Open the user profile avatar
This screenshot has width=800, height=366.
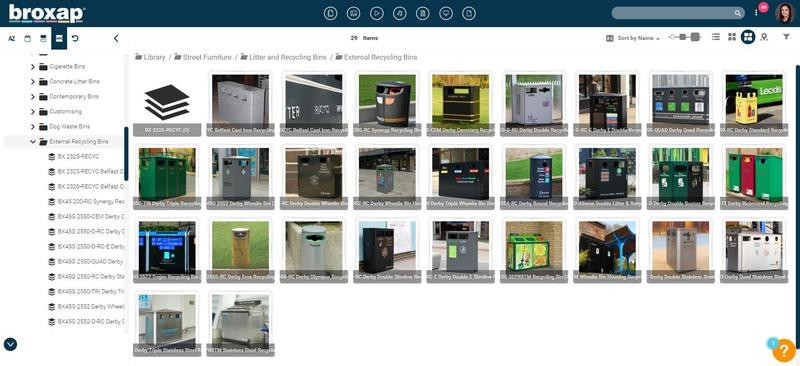pyautogui.click(x=784, y=13)
